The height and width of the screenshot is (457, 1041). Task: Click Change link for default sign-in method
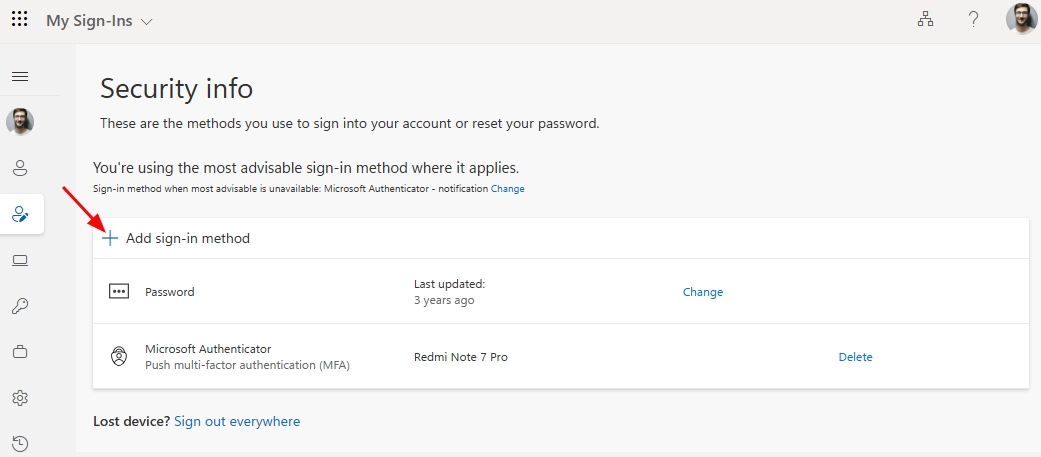507,189
